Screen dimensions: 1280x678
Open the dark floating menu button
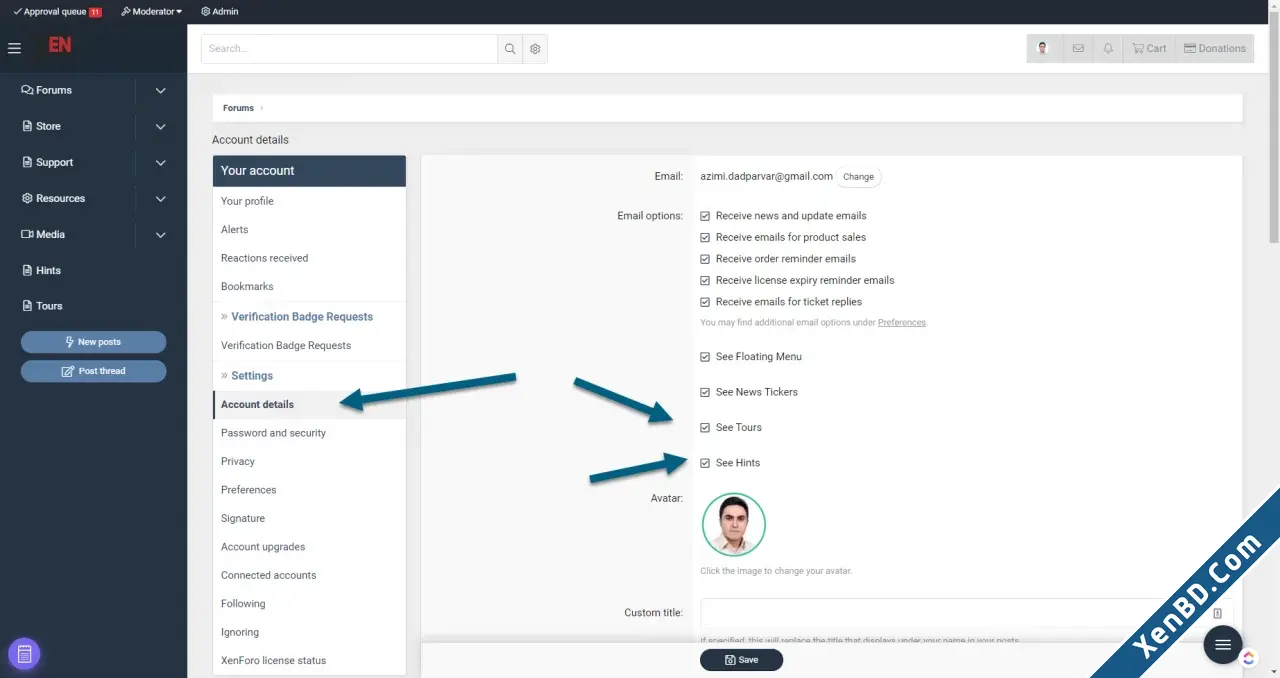pyautogui.click(x=1223, y=645)
